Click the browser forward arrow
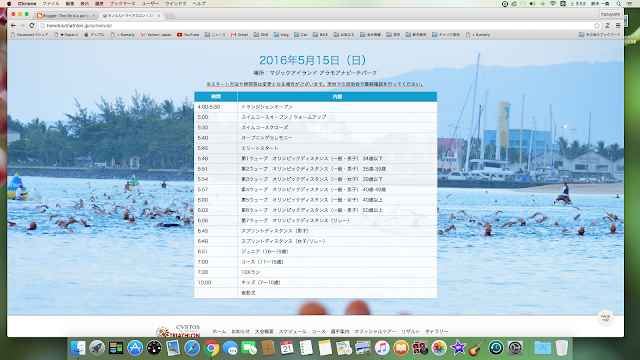The image size is (640, 360). click(x=22, y=25)
